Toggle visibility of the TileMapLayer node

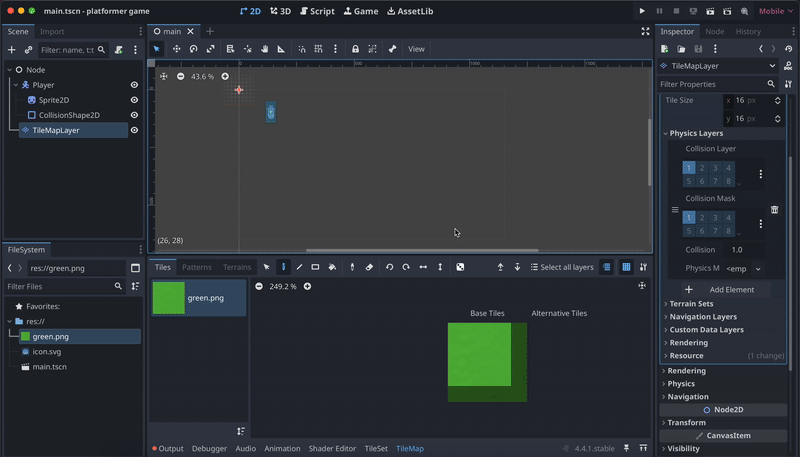pos(134,130)
